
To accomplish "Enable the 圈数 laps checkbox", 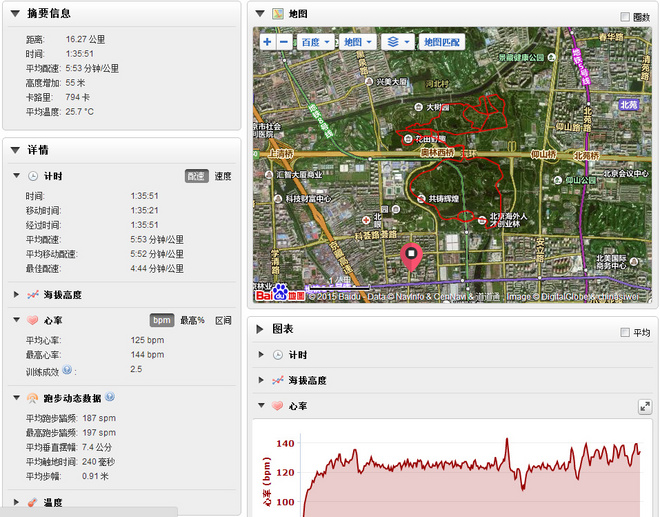I will pyautogui.click(x=626, y=17).
